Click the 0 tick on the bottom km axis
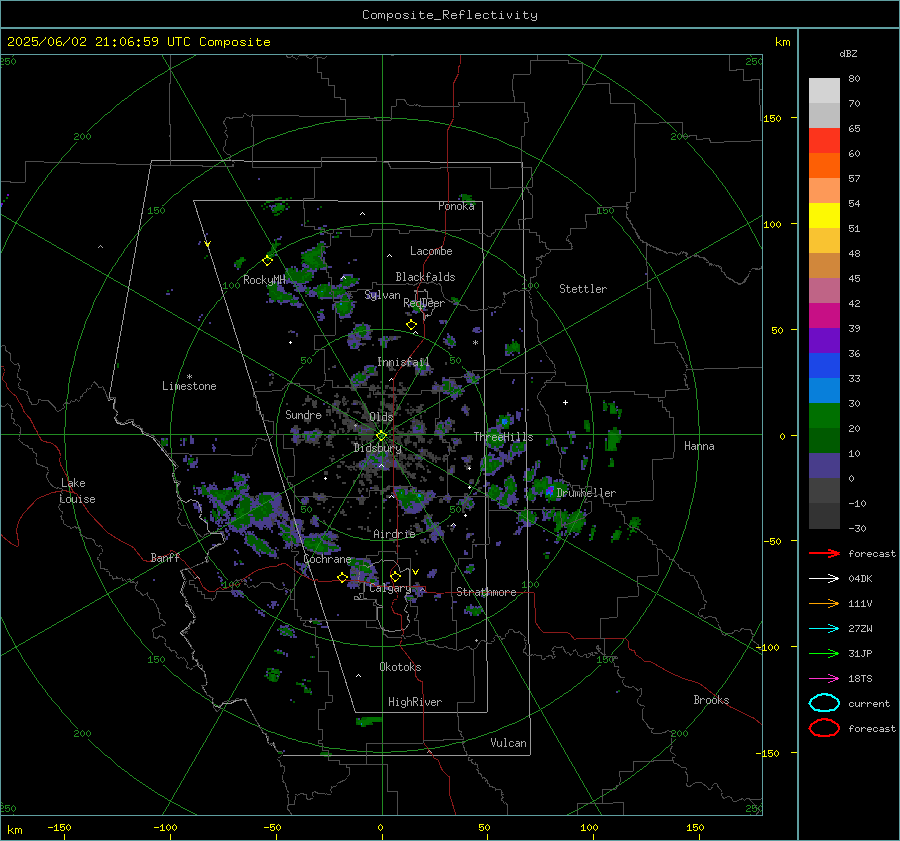 click(380, 827)
